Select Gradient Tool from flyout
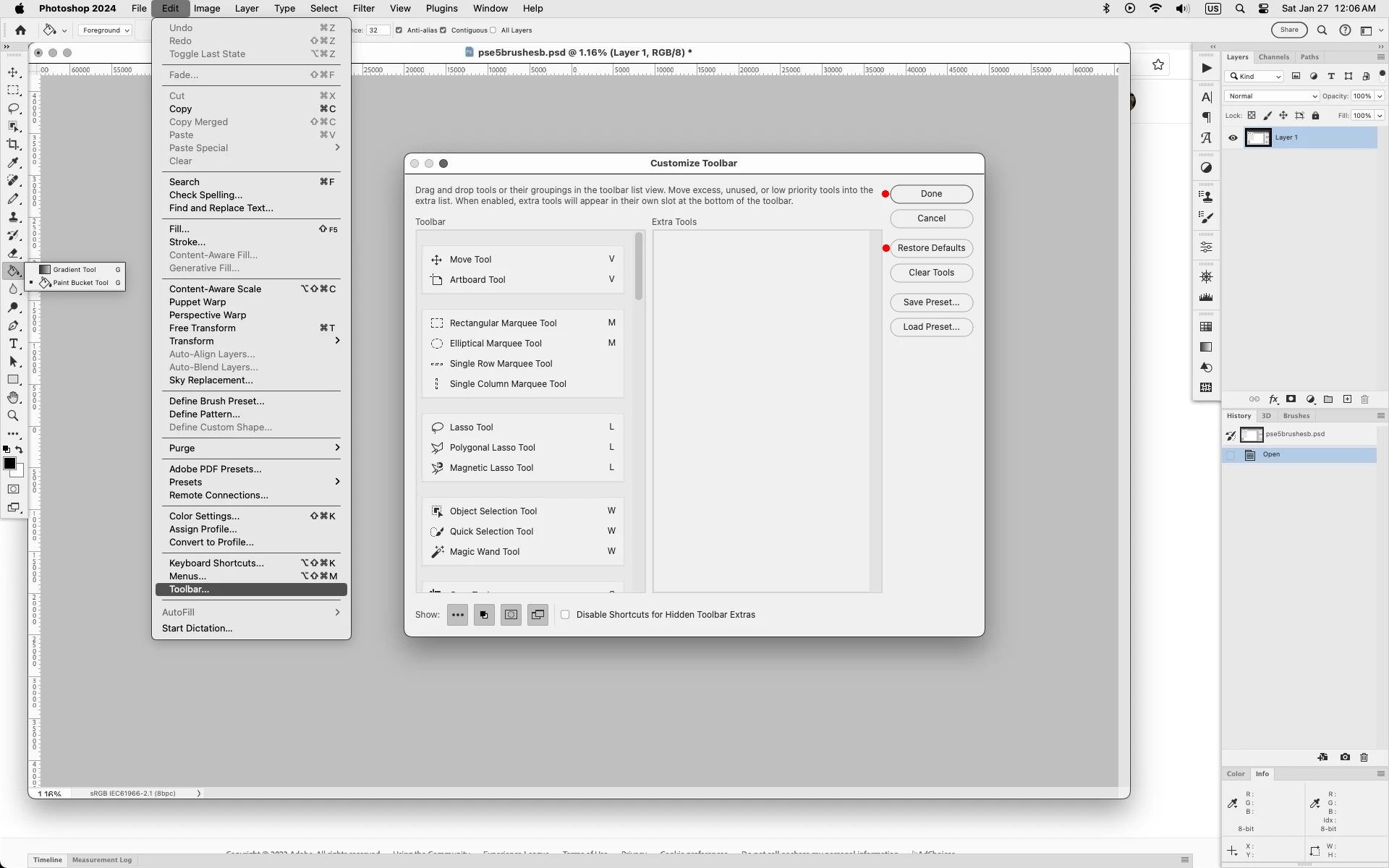Viewport: 1389px width, 868px height. coord(74,270)
